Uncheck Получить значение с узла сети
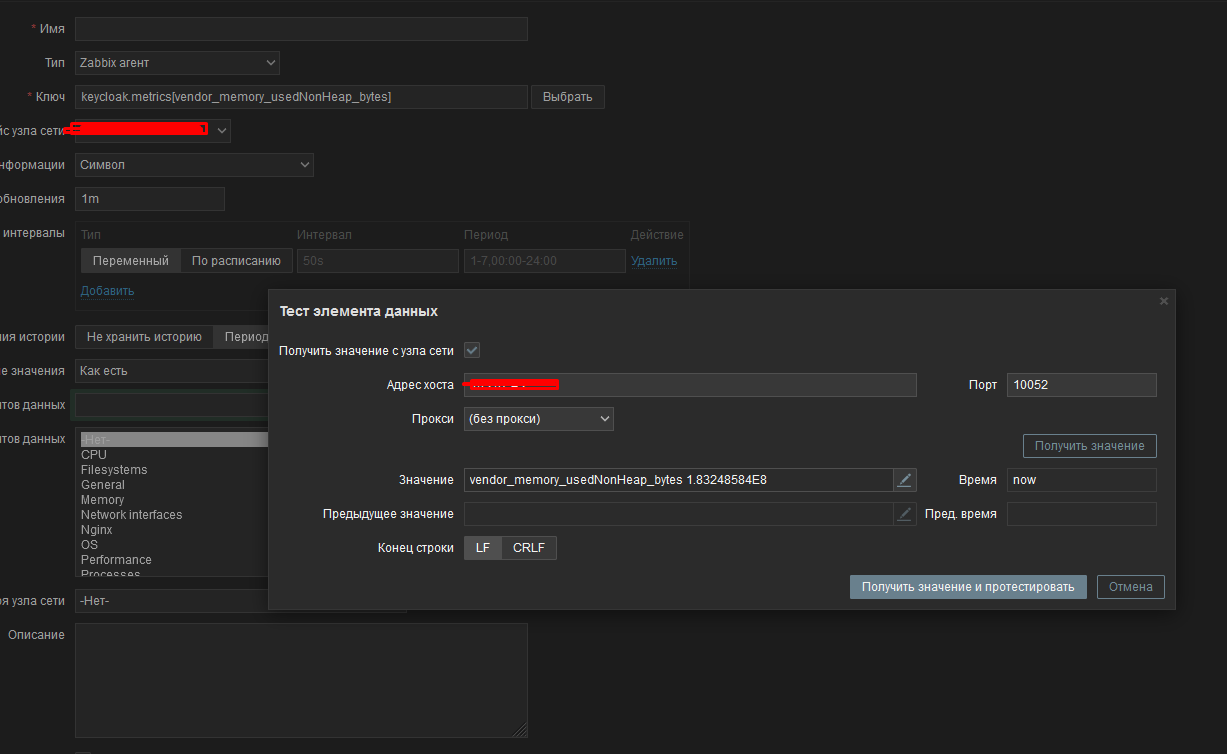The height and width of the screenshot is (754, 1227). click(473, 351)
